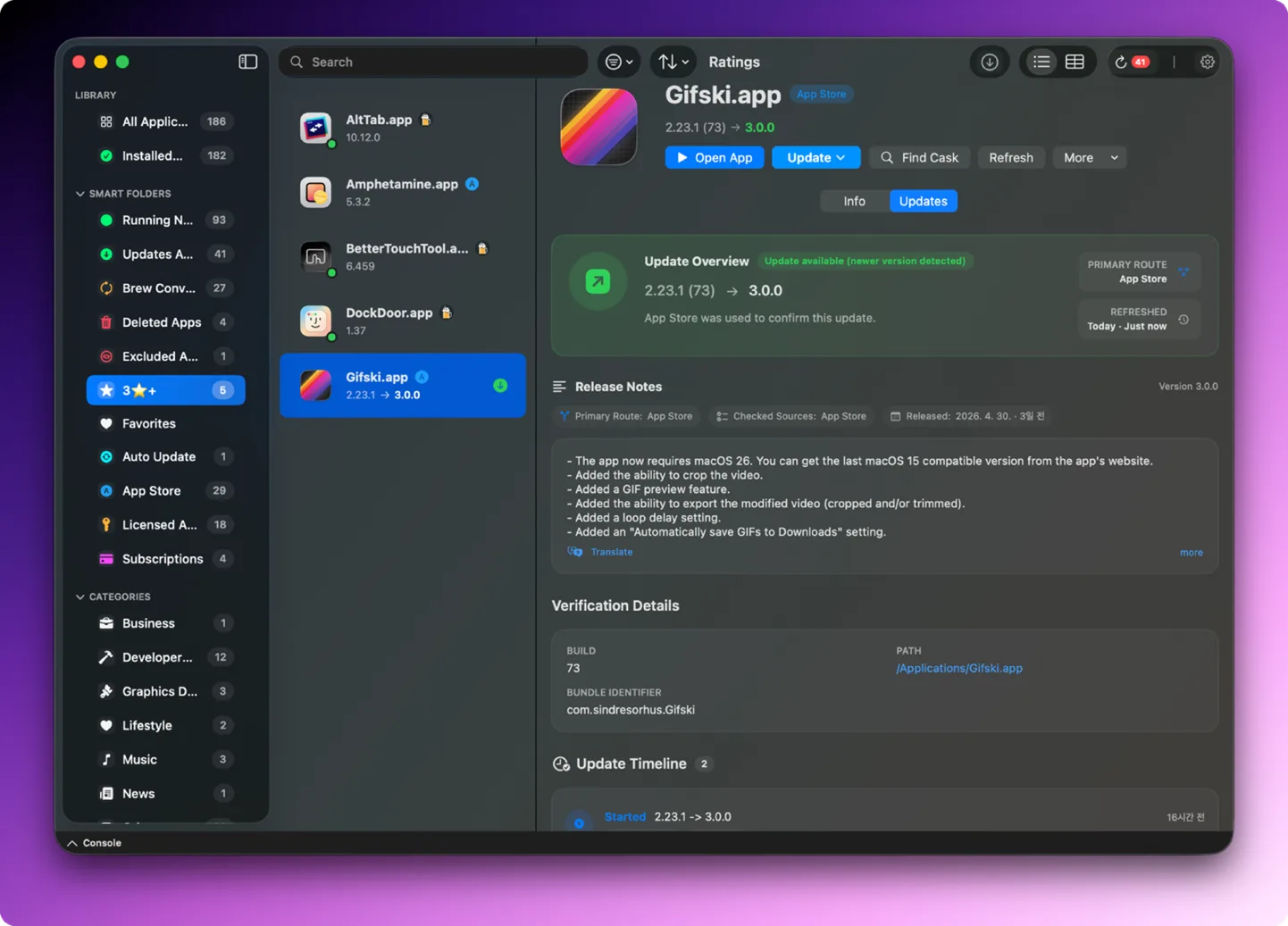Screen dimensions: 1288x926
Task: Click the Primary Route App Store icon
Action: [x=1183, y=271]
